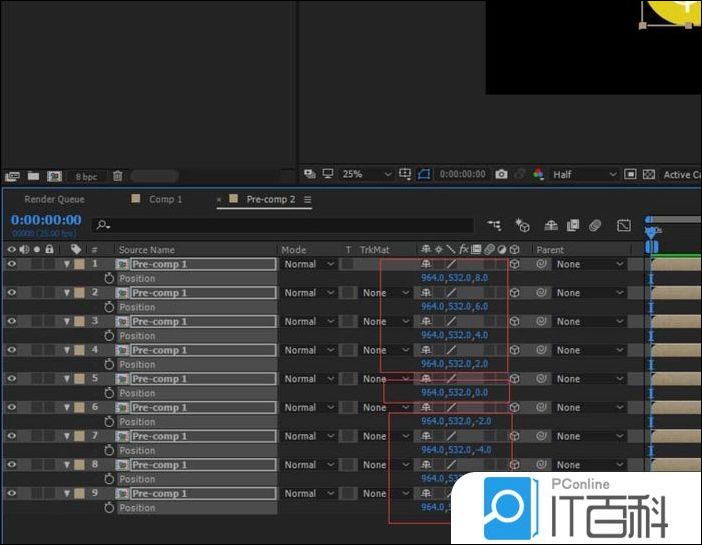
Task: Click the Source Name column header
Action: point(146,250)
